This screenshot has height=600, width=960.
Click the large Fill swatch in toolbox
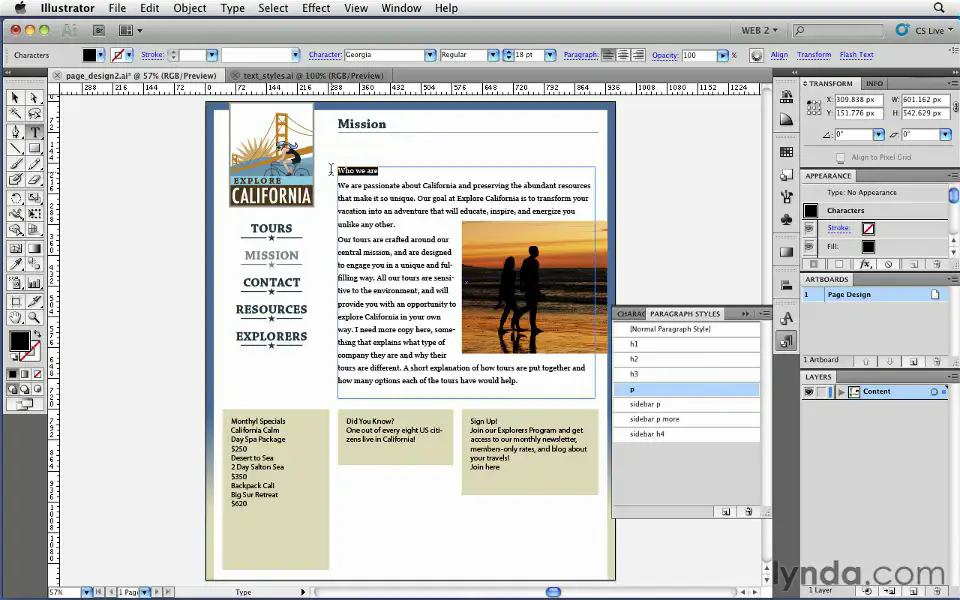19,340
